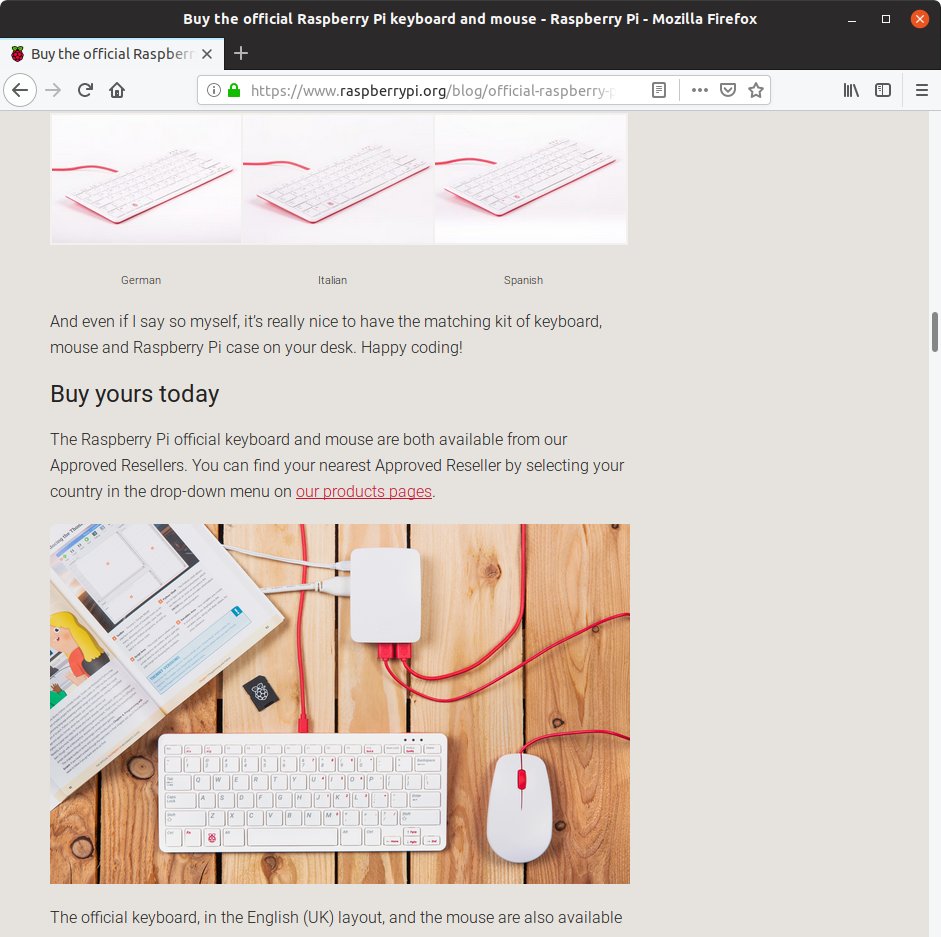Close the Firefox window

[x=919, y=19]
